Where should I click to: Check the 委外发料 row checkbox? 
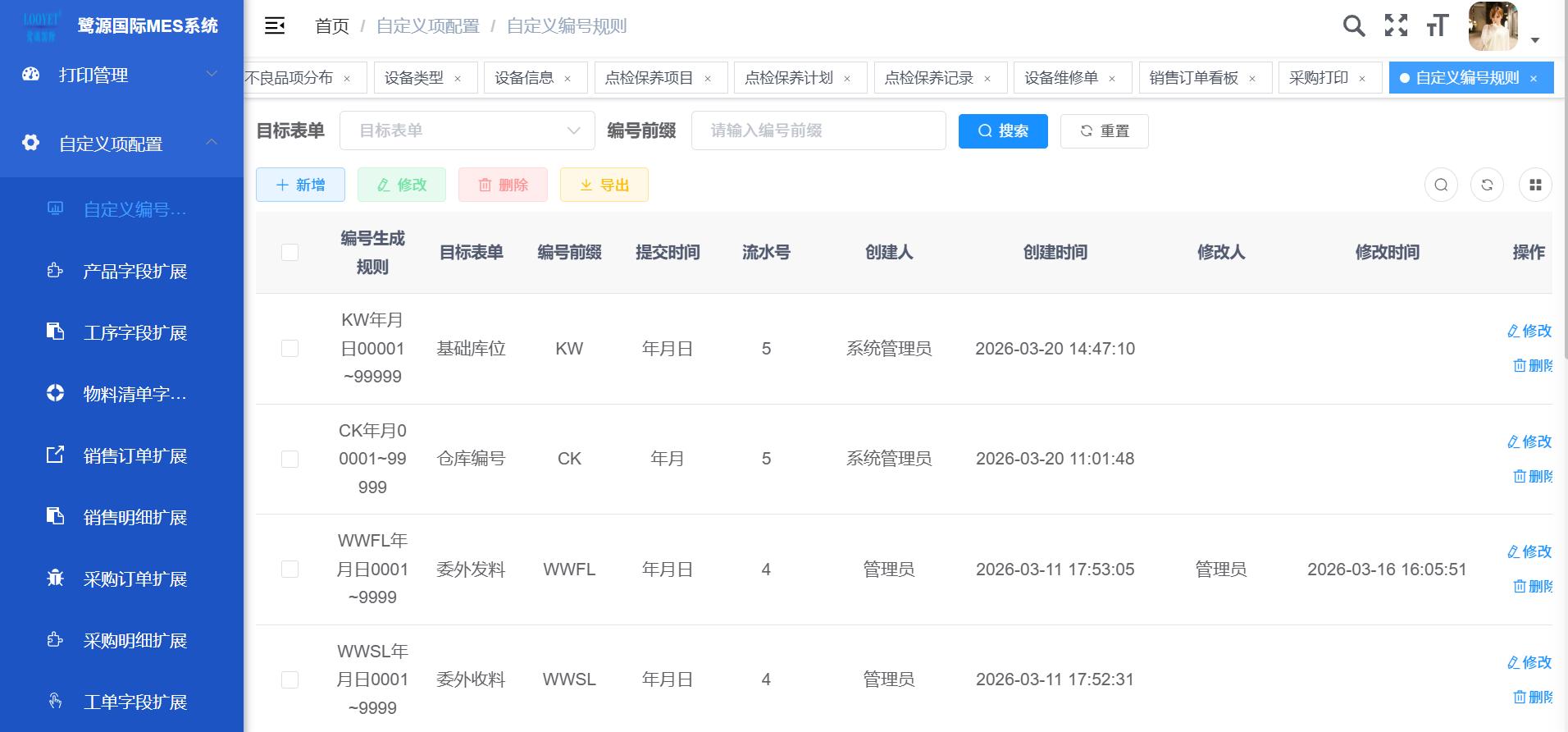point(289,570)
